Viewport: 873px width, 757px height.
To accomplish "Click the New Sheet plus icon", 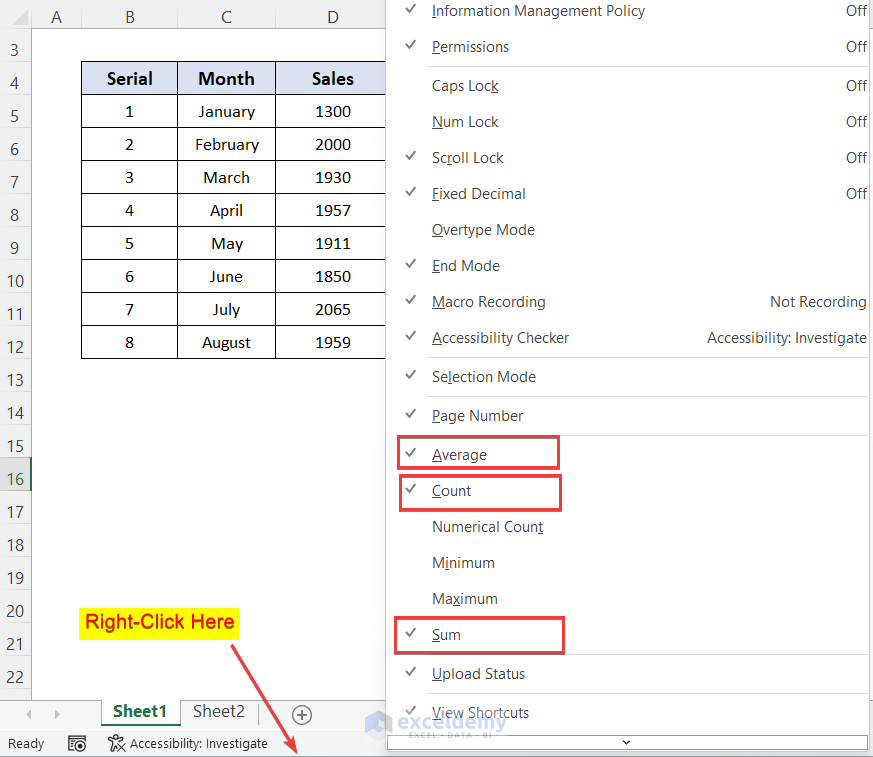I will [x=301, y=714].
